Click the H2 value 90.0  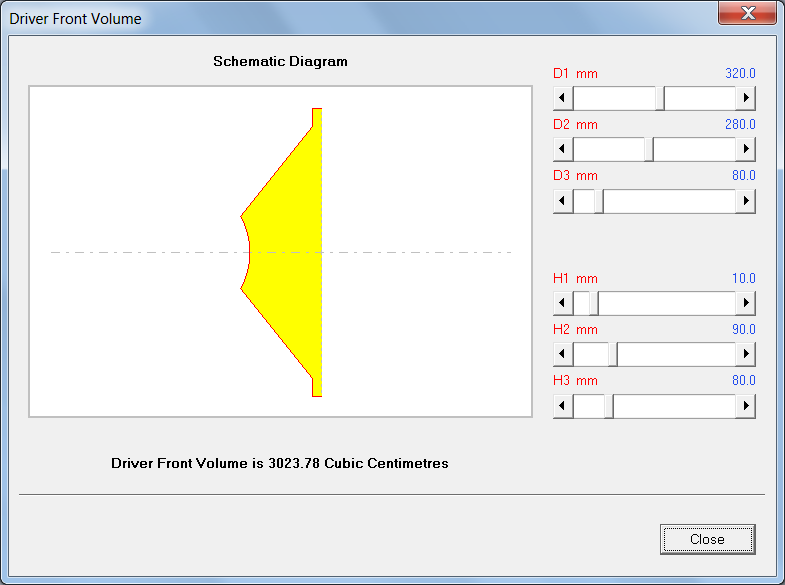743,329
